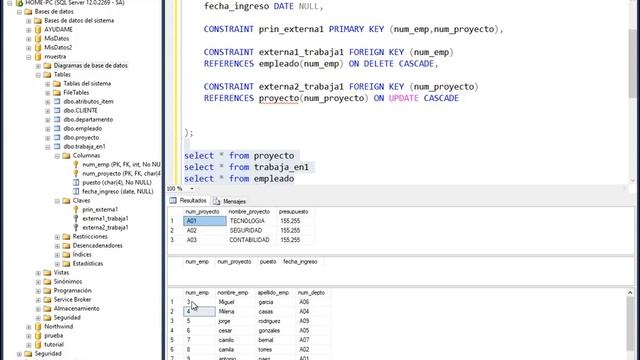Expand the Northwind database node

pyautogui.click(x=29, y=327)
